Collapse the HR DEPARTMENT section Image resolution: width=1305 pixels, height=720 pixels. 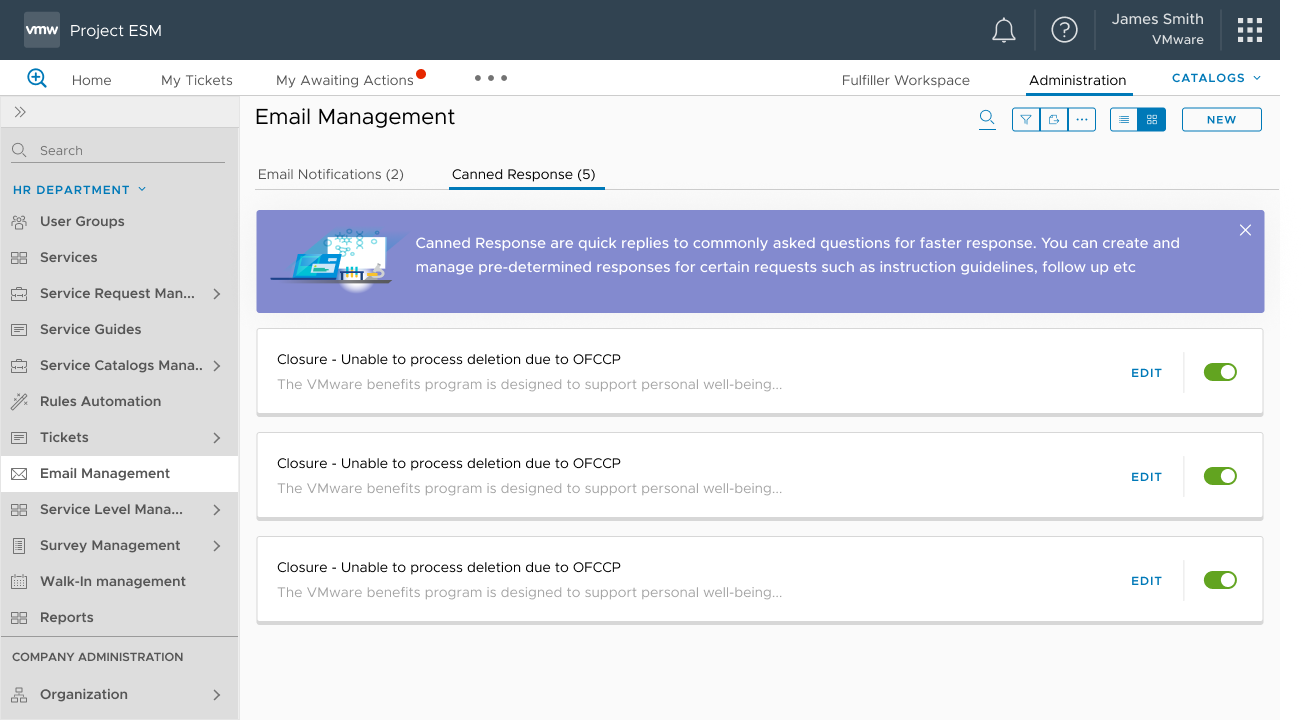tap(140, 189)
